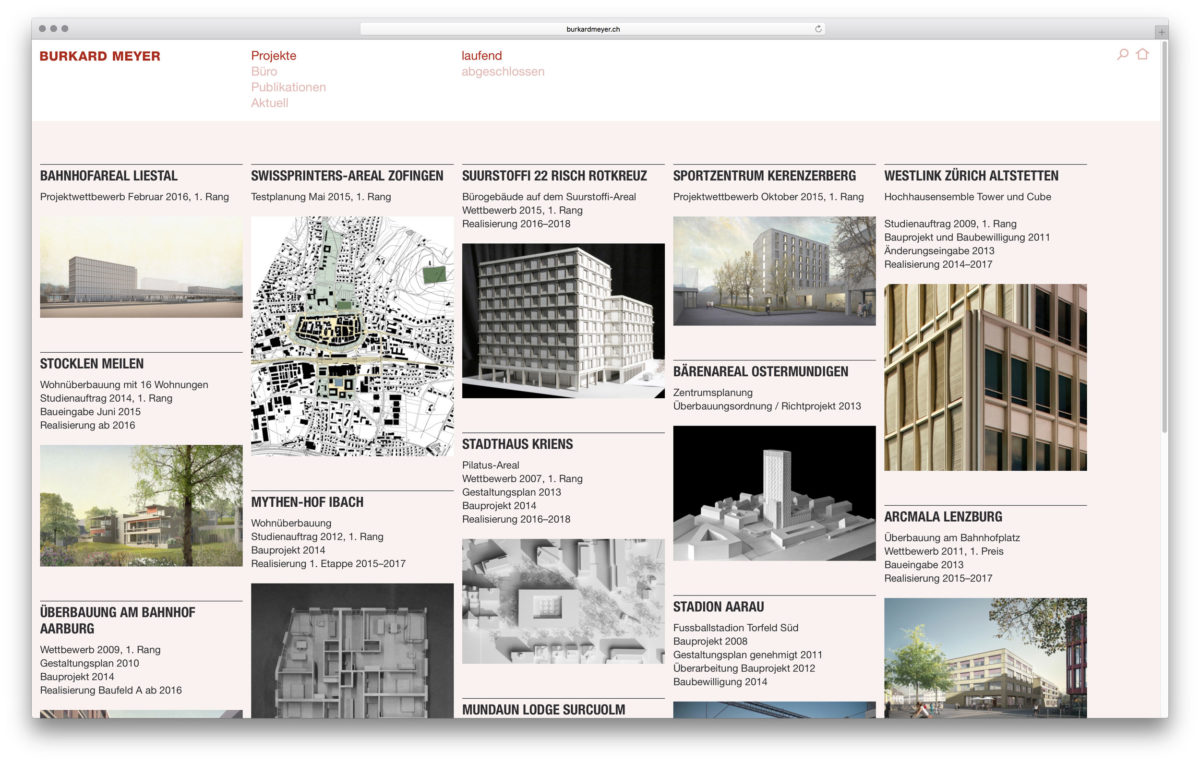The image size is (1200, 763).
Task: View Suurstoffi 22 Risch Rotkreuz model photo
Action: click(563, 320)
